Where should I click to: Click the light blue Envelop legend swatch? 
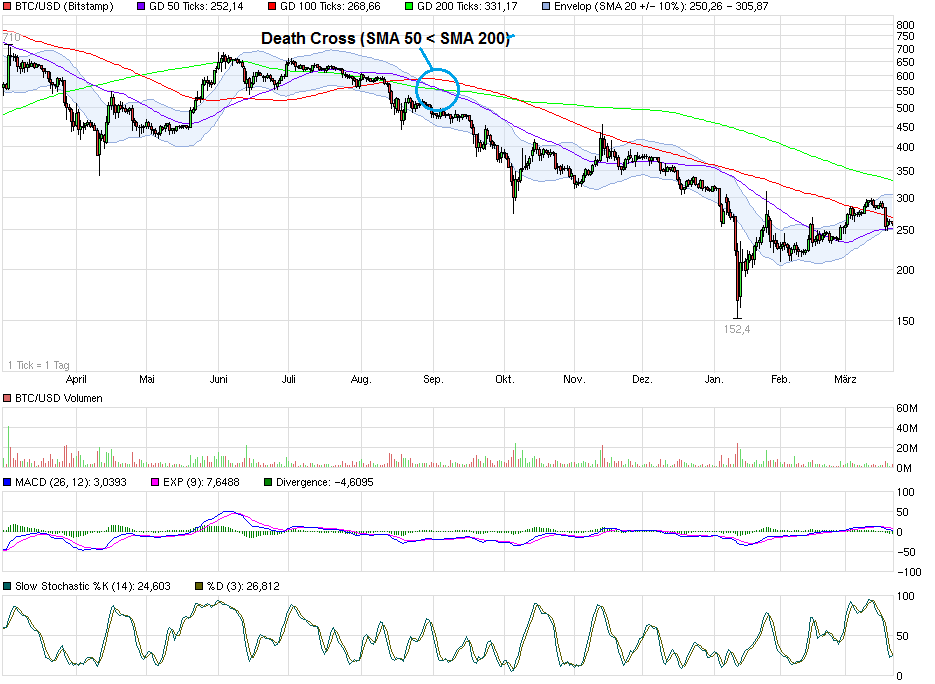click(x=546, y=7)
